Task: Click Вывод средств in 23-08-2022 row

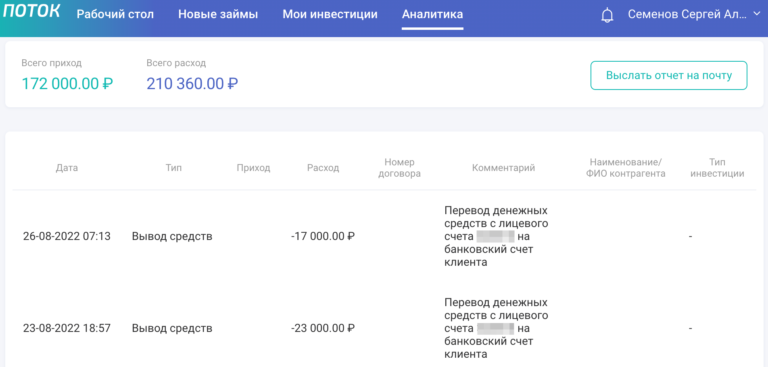Action: pyautogui.click(x=172, y=328)
